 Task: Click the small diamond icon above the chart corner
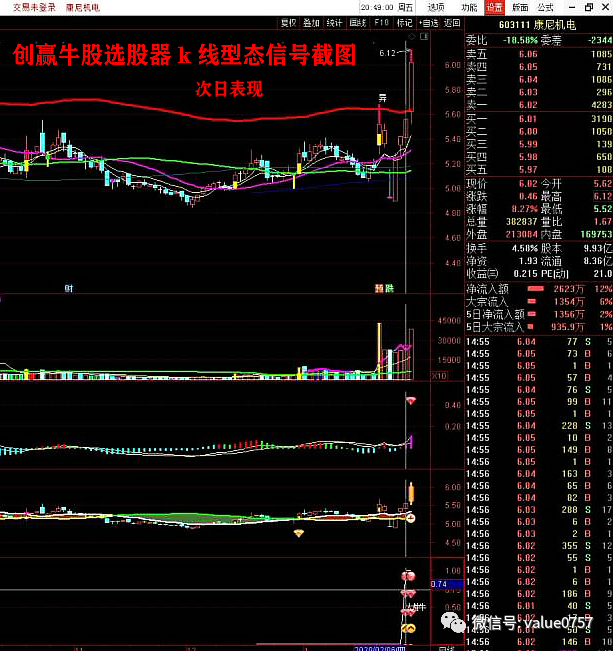point(412,37)
